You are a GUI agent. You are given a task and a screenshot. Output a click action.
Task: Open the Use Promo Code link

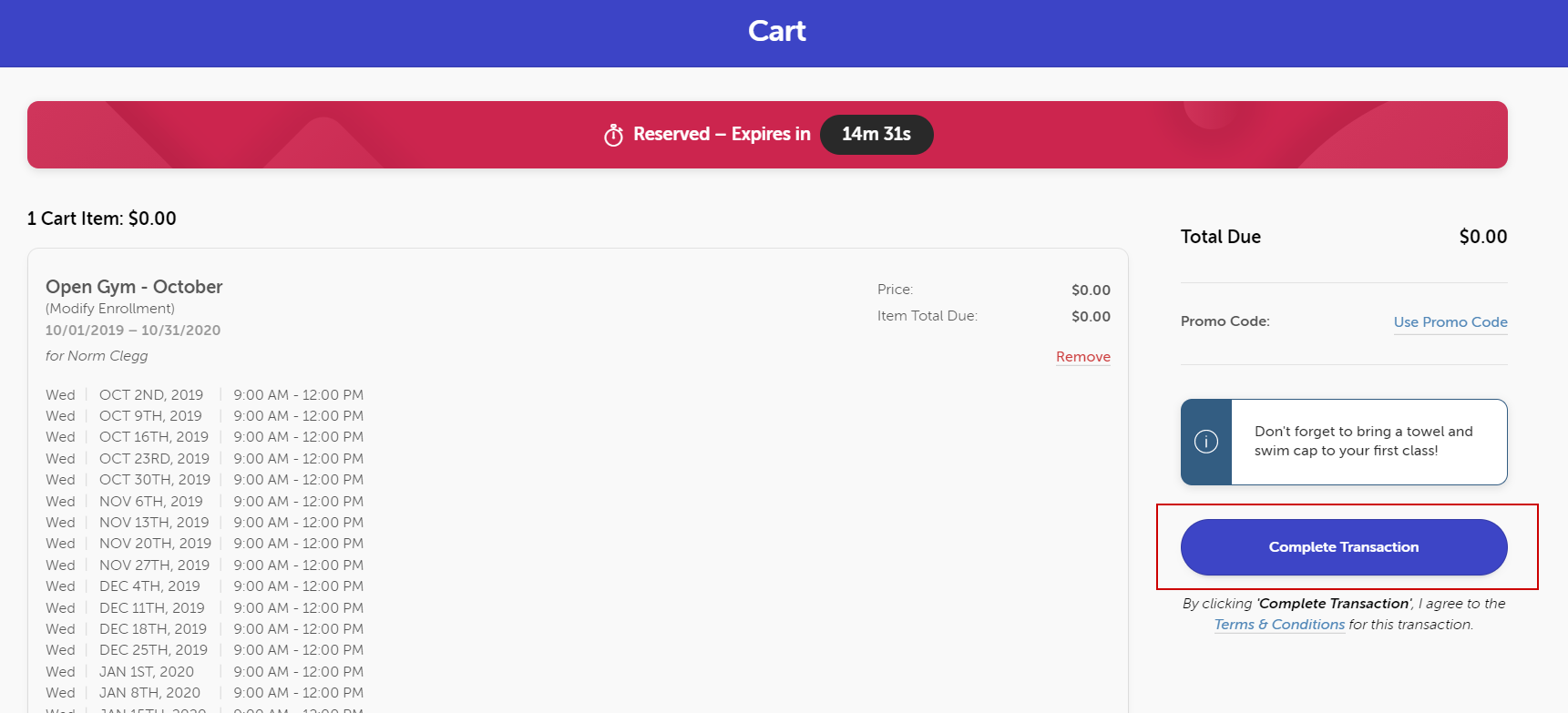1450,322
